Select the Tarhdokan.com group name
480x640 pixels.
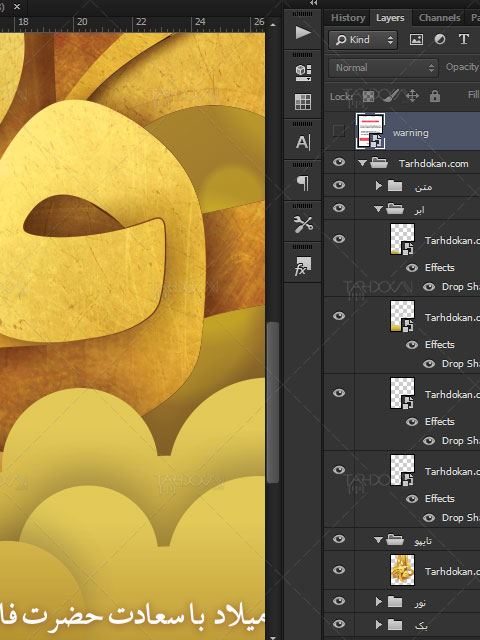433,164
